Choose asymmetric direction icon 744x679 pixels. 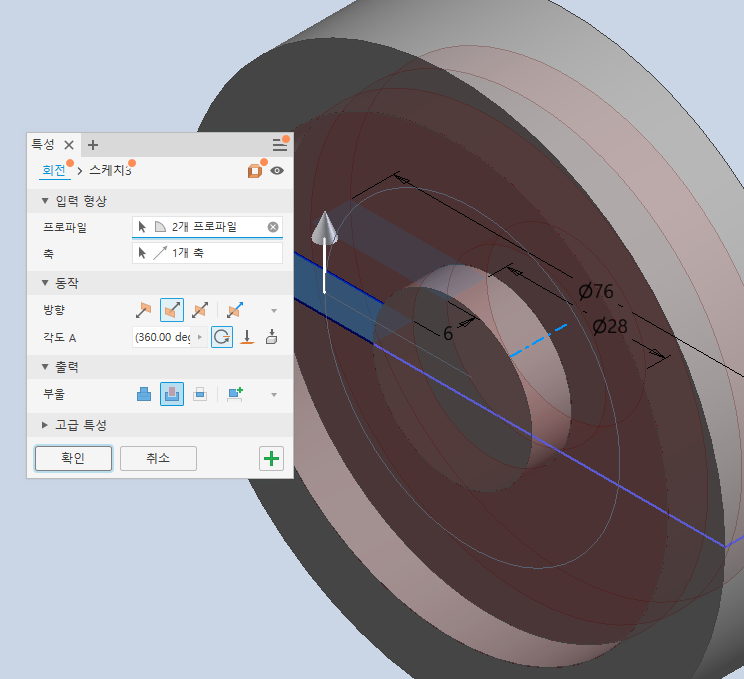coord(235,310)
